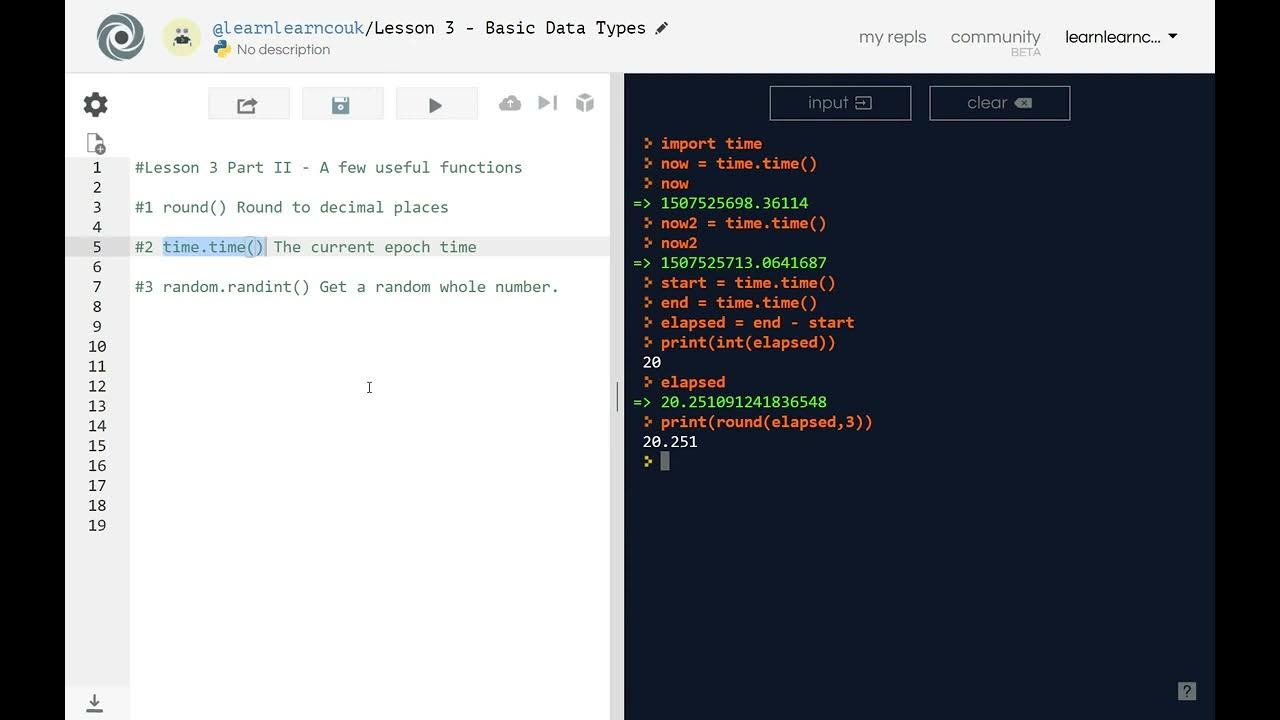Image resolution: width=1280 pixels, height=720 pixels.
Task: Clear the console output
Action: pos(999,103)
